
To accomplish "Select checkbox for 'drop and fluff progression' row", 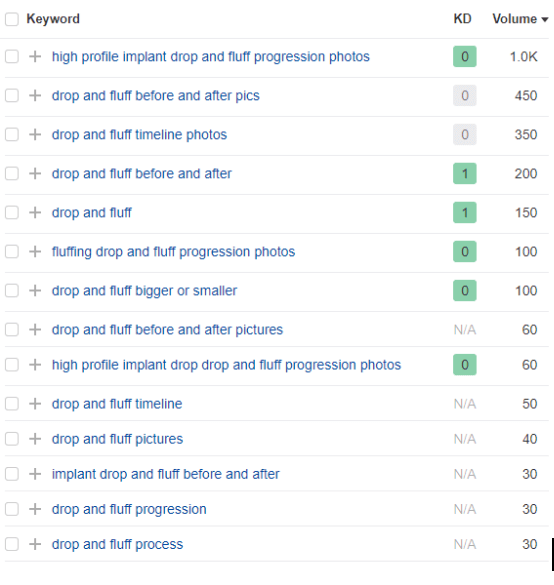I will (12, 509).
